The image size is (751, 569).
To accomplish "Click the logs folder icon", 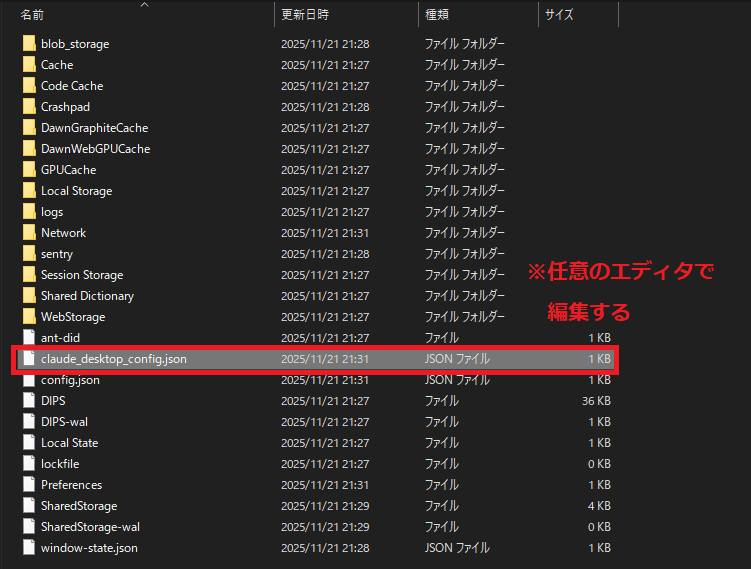I will 29,212.
